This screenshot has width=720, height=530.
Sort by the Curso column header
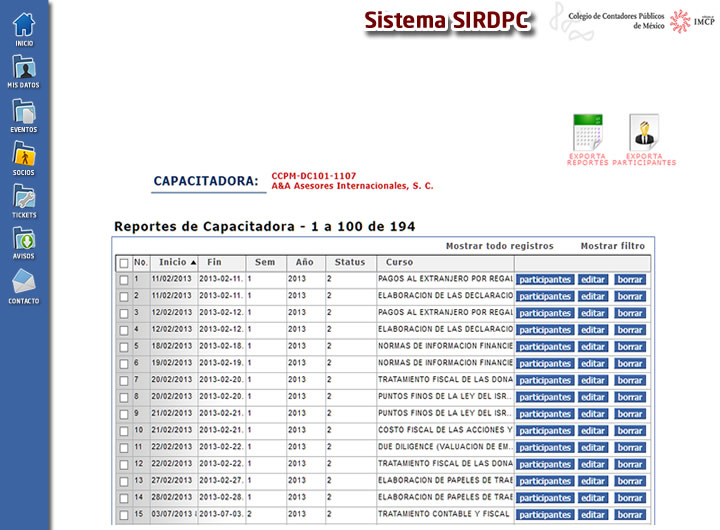click(399, 262)
